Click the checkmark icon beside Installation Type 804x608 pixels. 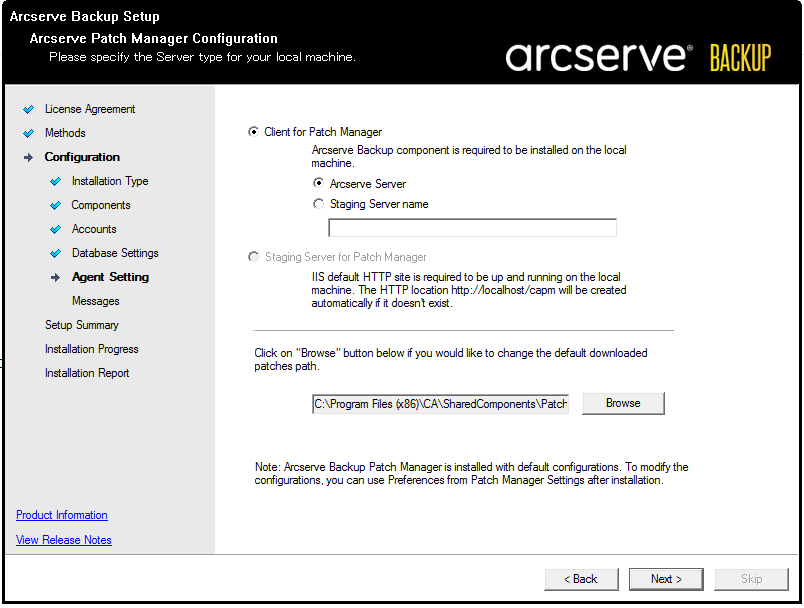56,181
